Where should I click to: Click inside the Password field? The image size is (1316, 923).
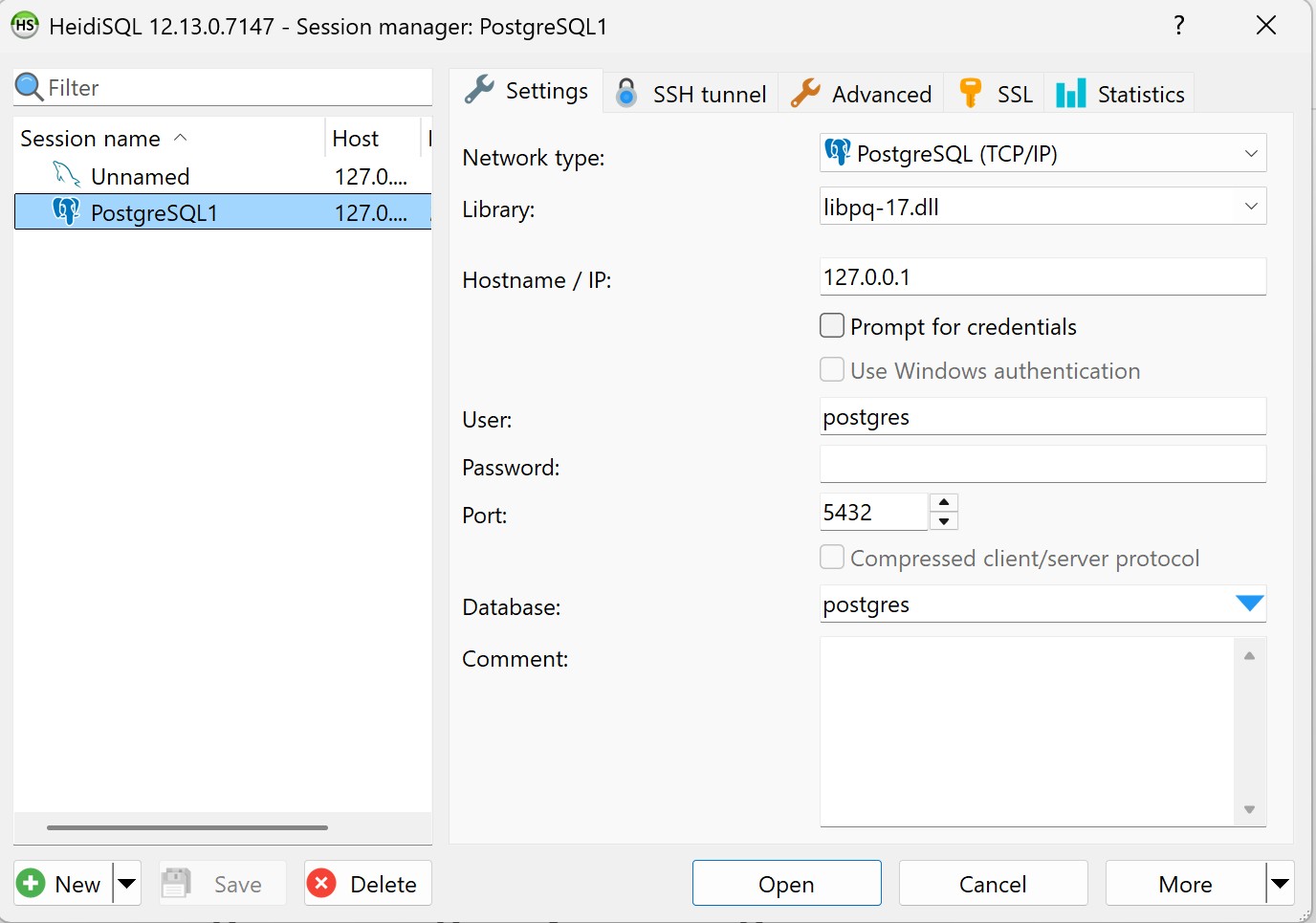(x=1042, y=464)
